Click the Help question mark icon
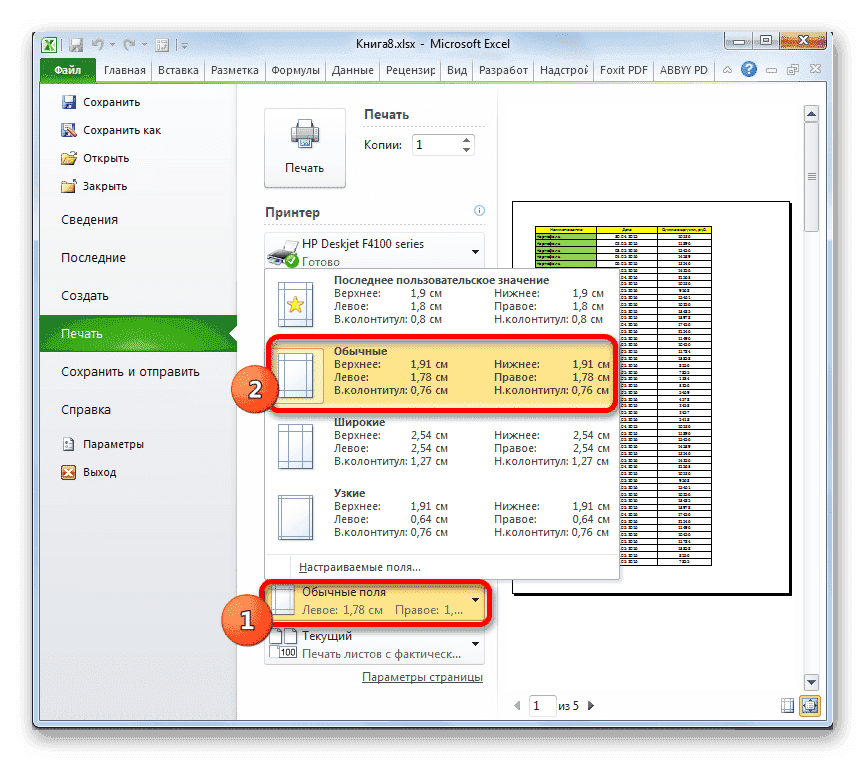Screen dimensions: 865x762 [750, 69]
